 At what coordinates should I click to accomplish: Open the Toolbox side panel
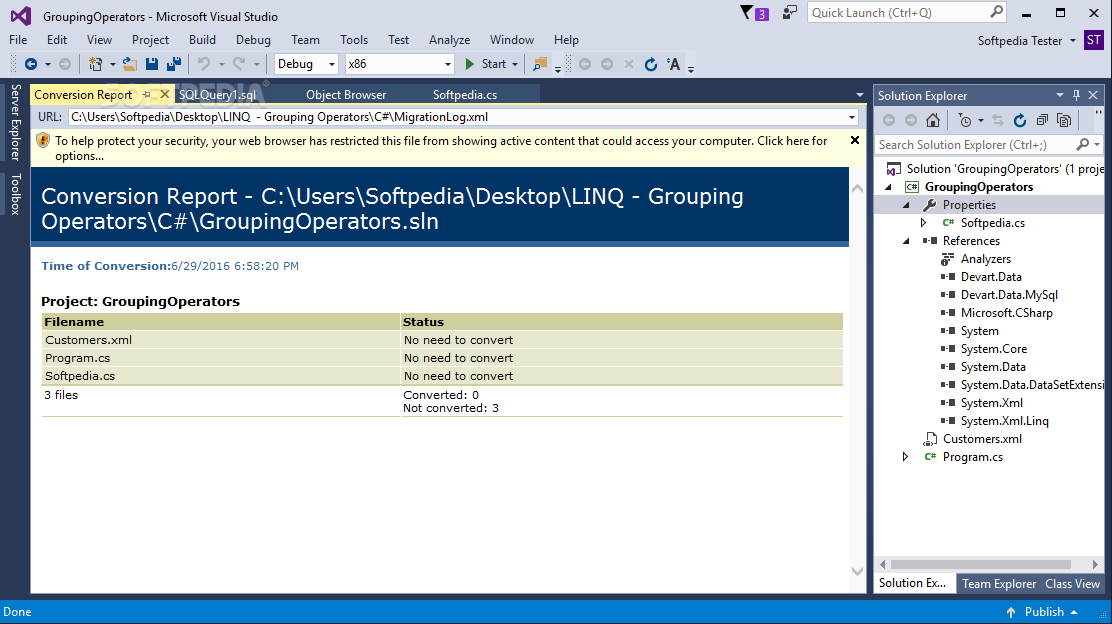[15, 194]
